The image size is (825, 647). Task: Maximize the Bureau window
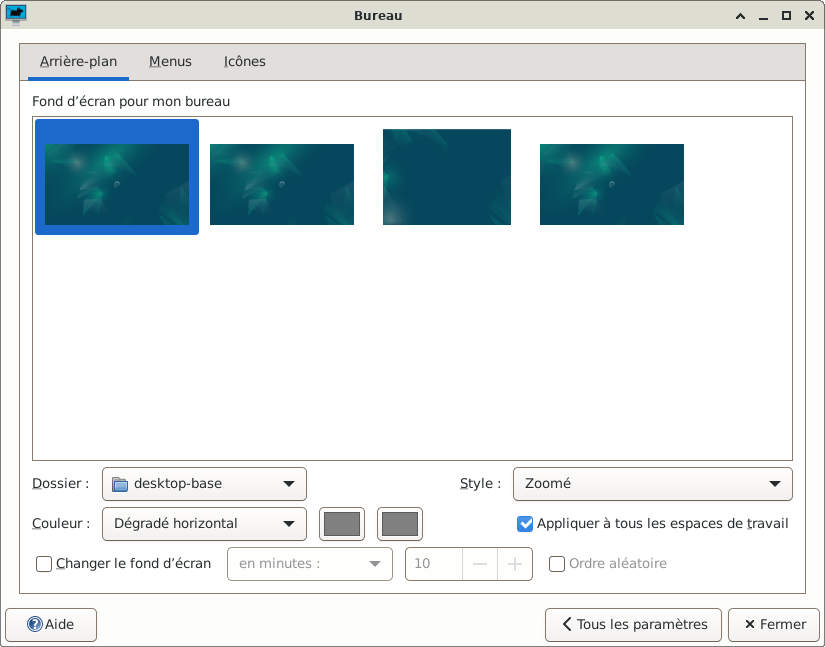click(x=786, y=16)
